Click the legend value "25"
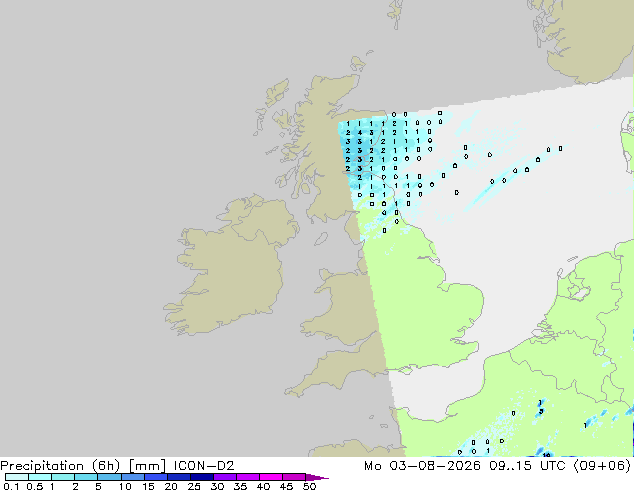The image size is (634, 490). click(x=194, y=486)
